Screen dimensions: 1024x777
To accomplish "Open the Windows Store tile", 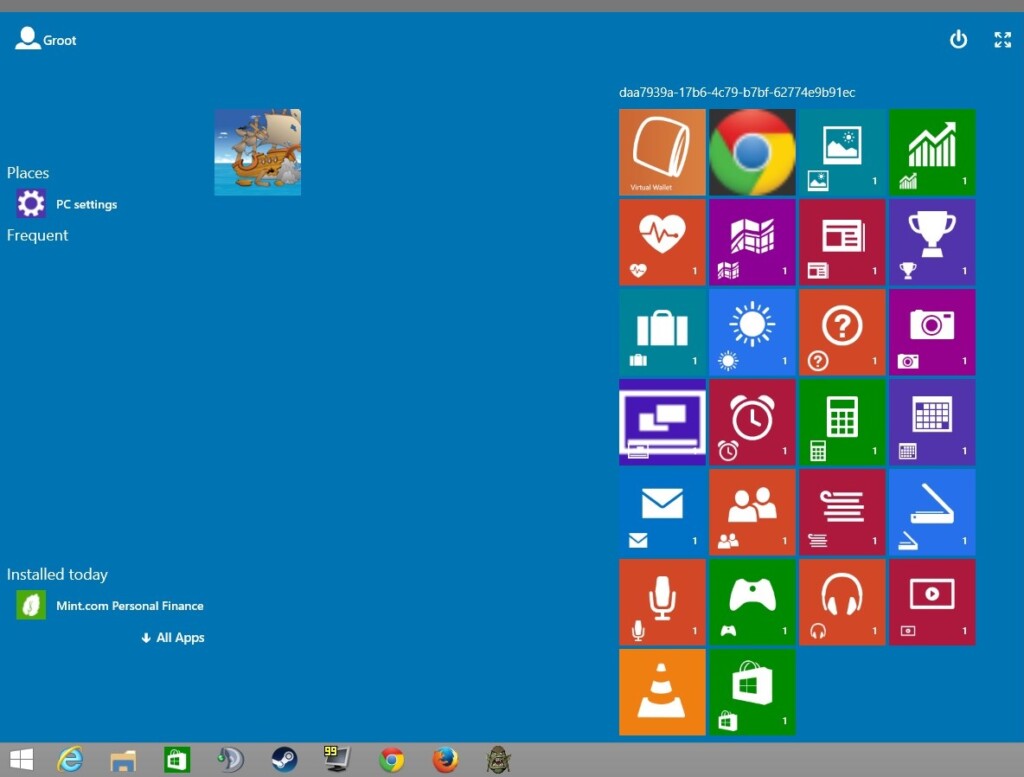I will tap(752, 692).
